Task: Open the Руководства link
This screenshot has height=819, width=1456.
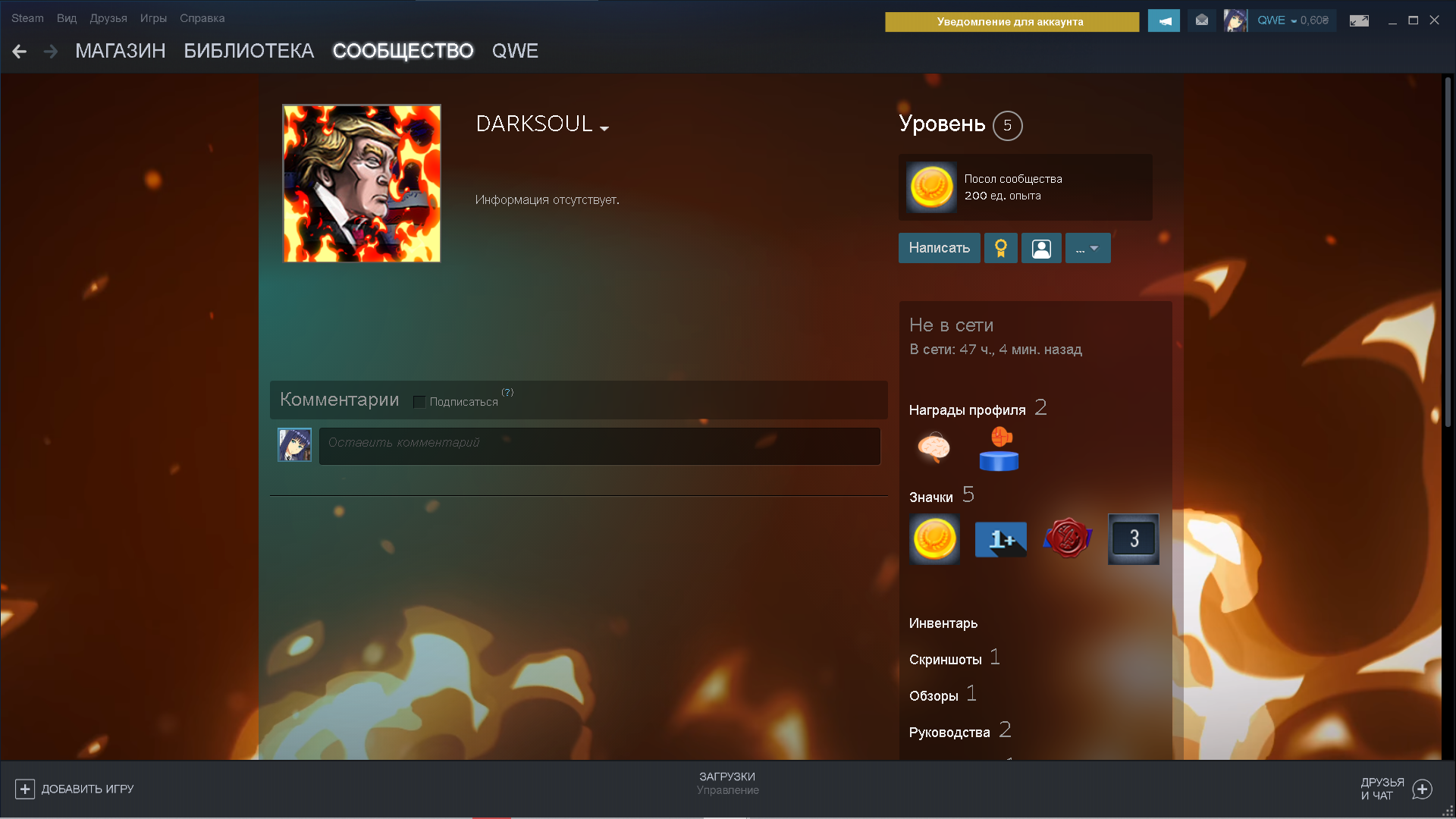Action: (949, 733)
